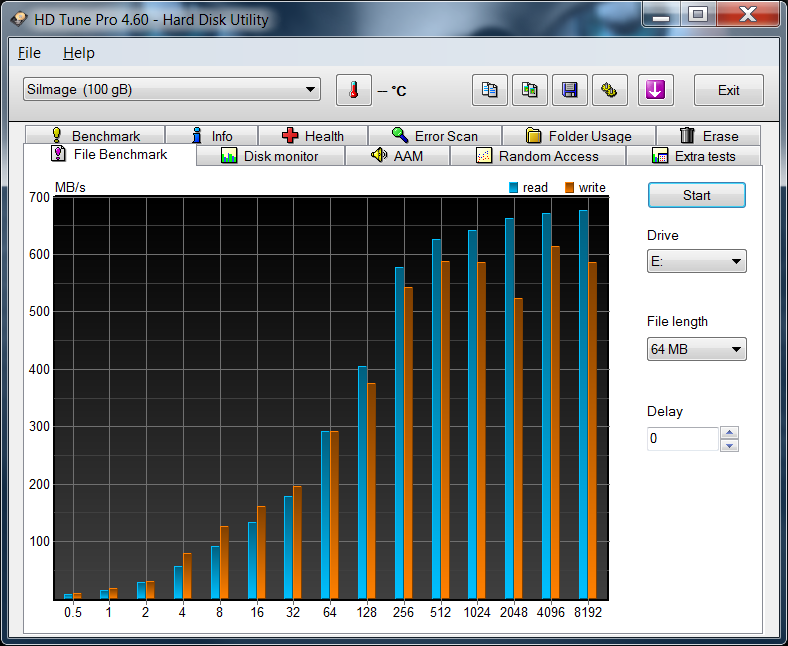Go to the Random Access tab
Image resolution: width=788 pixels, height=646 pixels.
click(537, 156)
